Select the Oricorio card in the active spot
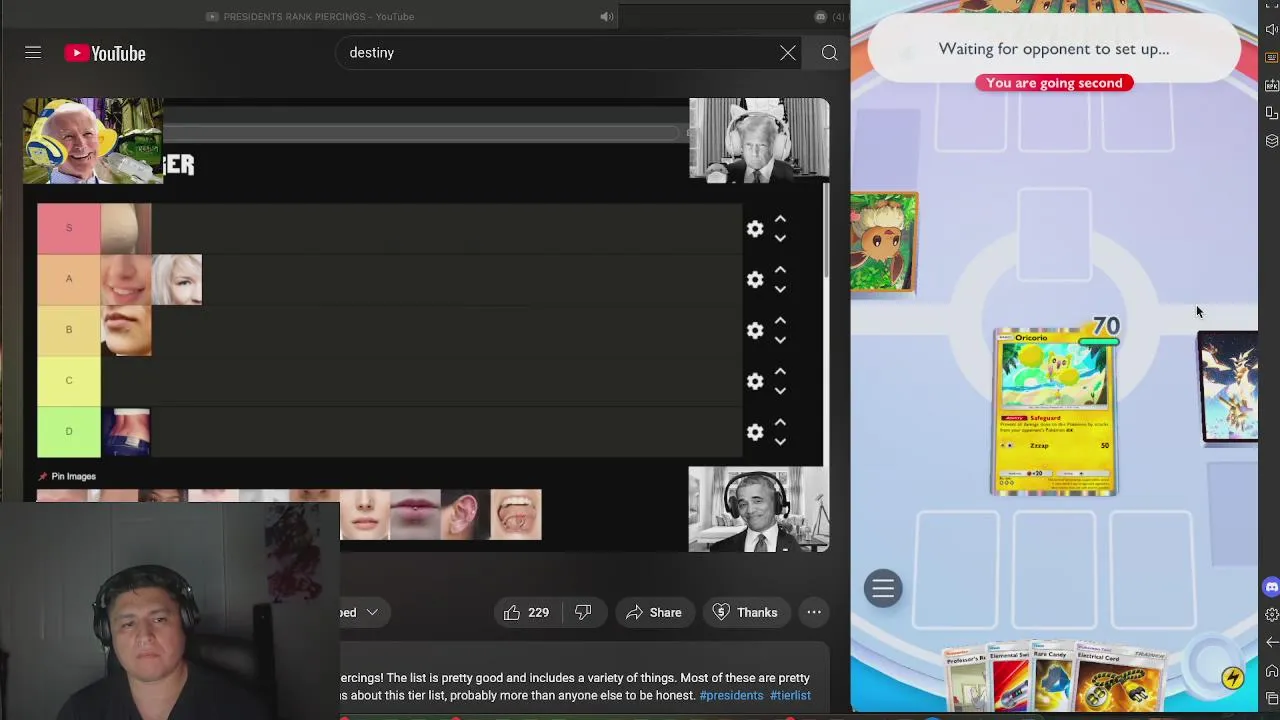This screenshot has width=1280, height=720. point(1054,412)
